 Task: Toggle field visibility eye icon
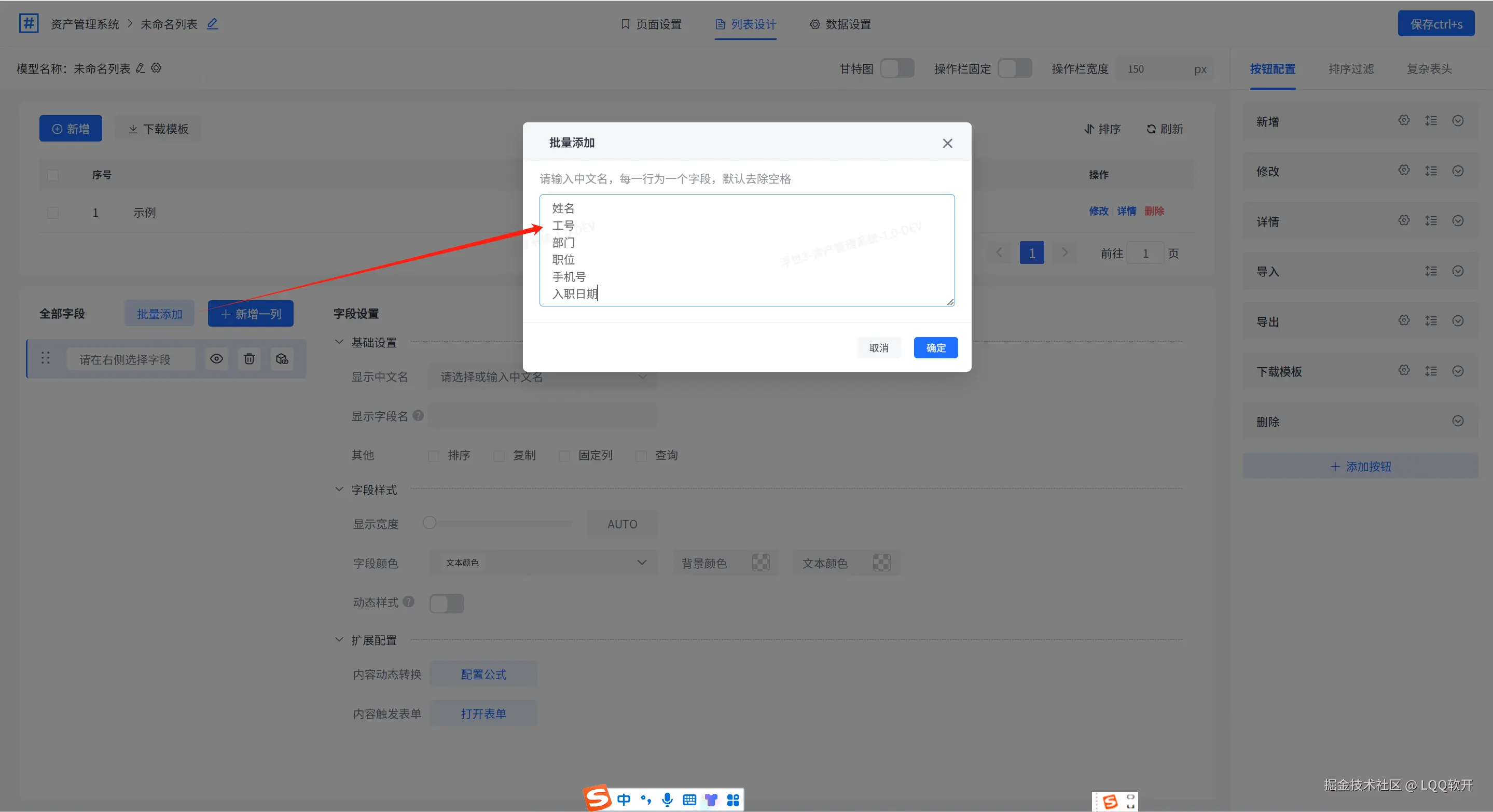point(216,359)
